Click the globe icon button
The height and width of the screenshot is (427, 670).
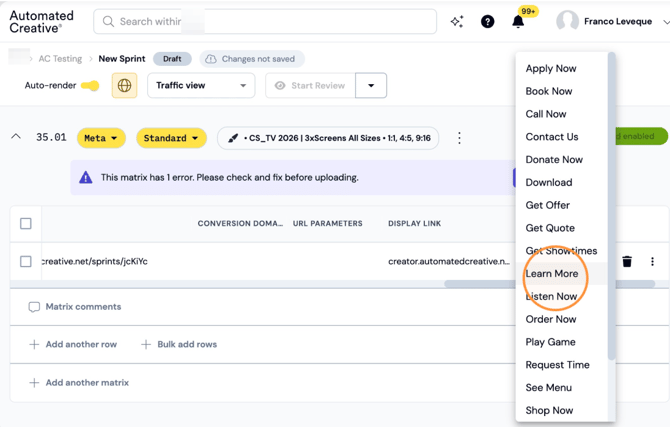pyautogui.click(x=124, y=85)
